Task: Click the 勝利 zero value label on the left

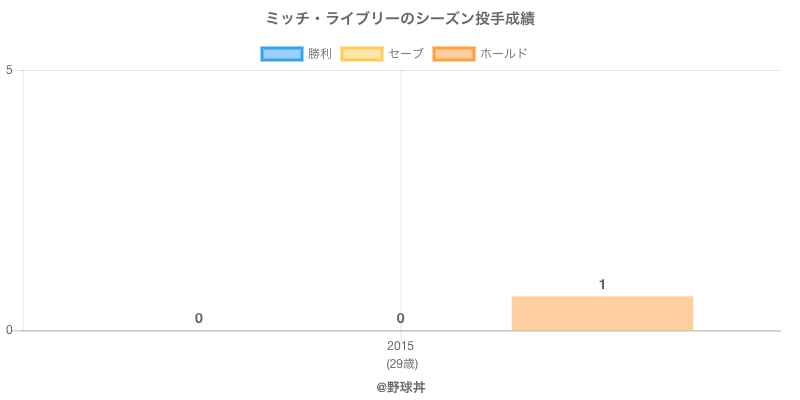Action: (199, 319)
